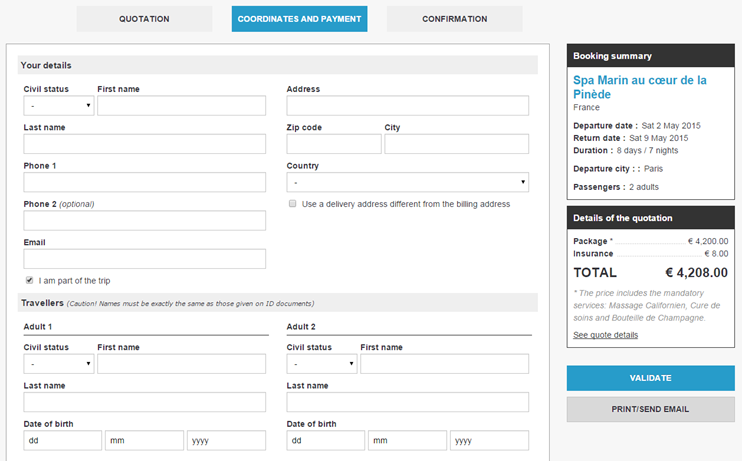This screenshot has width=742, height=461.
Task: Open the Quotation step tab
Action: click(x=144, y=19)
